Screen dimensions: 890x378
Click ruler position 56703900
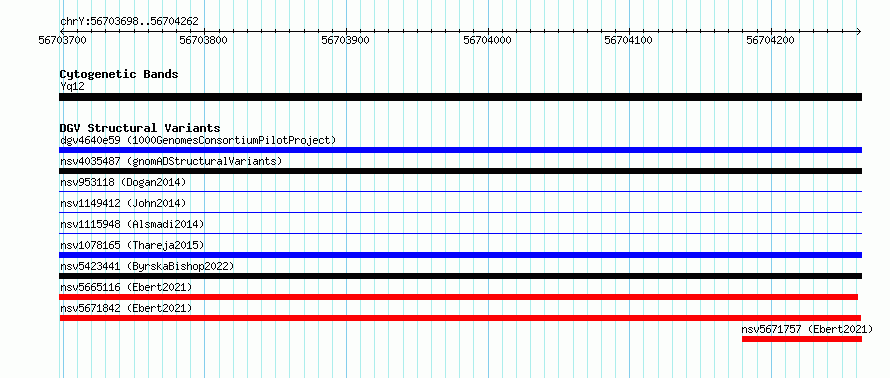(346, 40)
